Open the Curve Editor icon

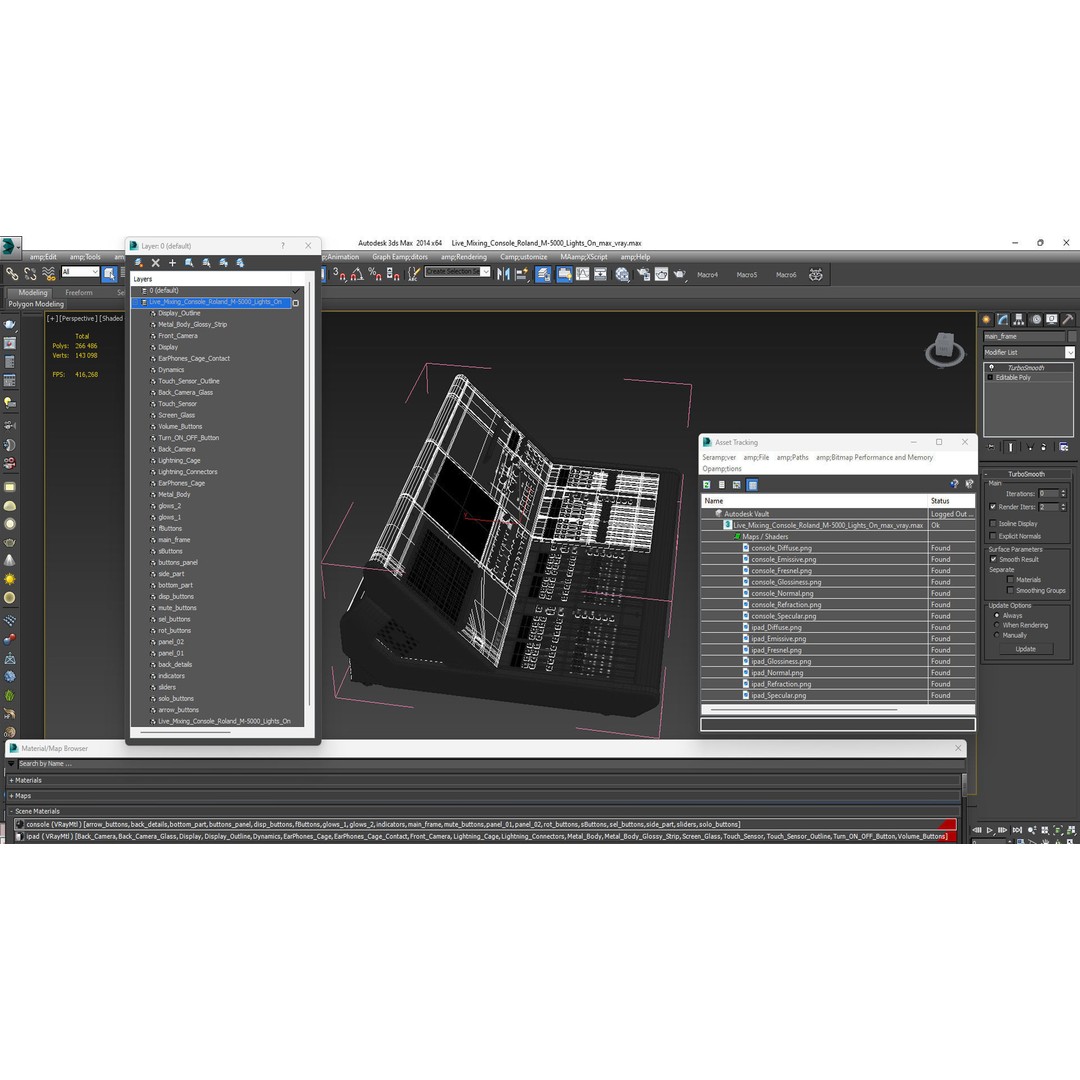pyautogui.click(x=583, y=274)
